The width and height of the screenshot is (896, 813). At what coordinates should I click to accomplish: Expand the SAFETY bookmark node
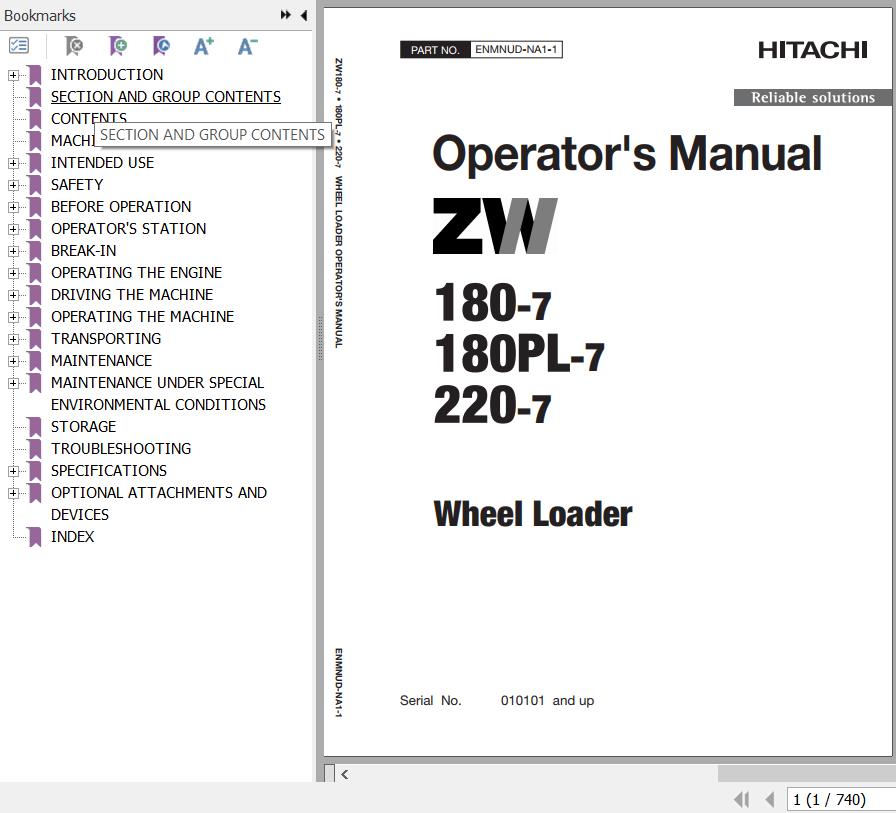tap(13, 185)
